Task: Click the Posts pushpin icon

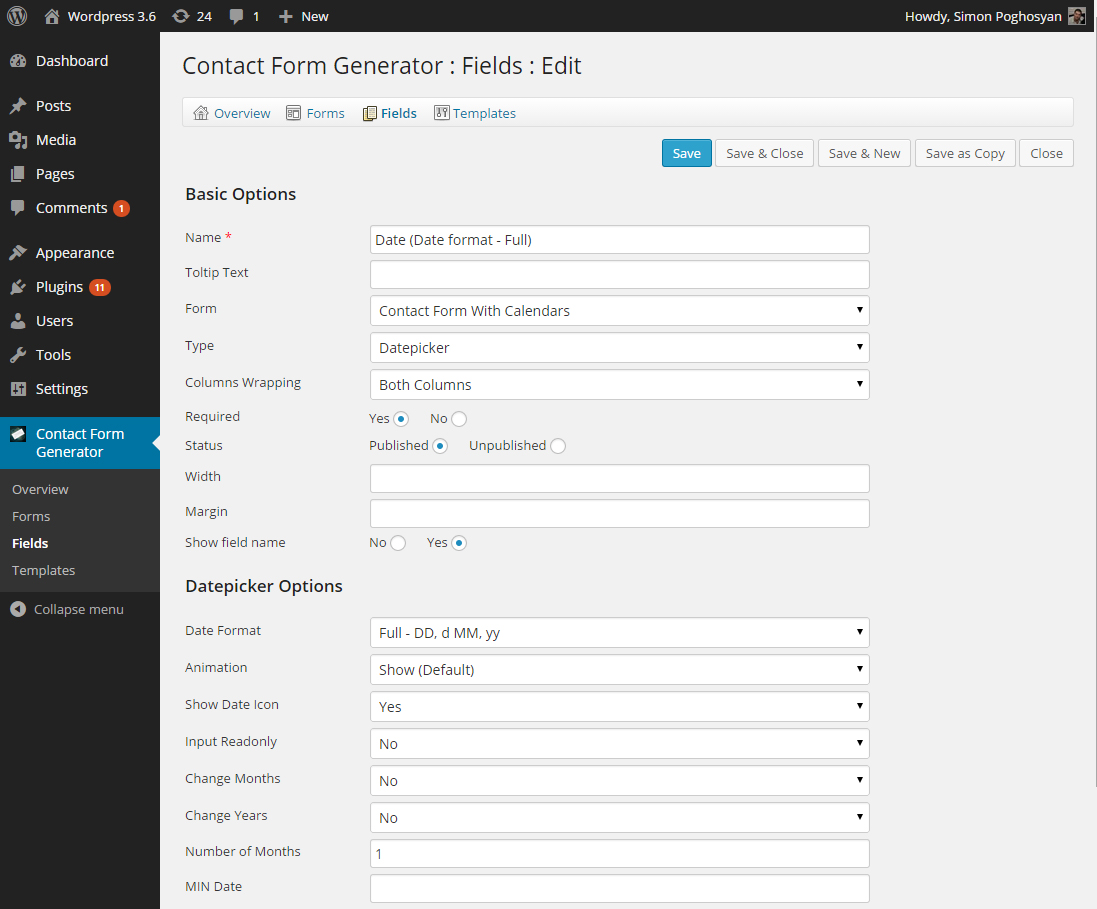Action: click(x=18, y=106)
